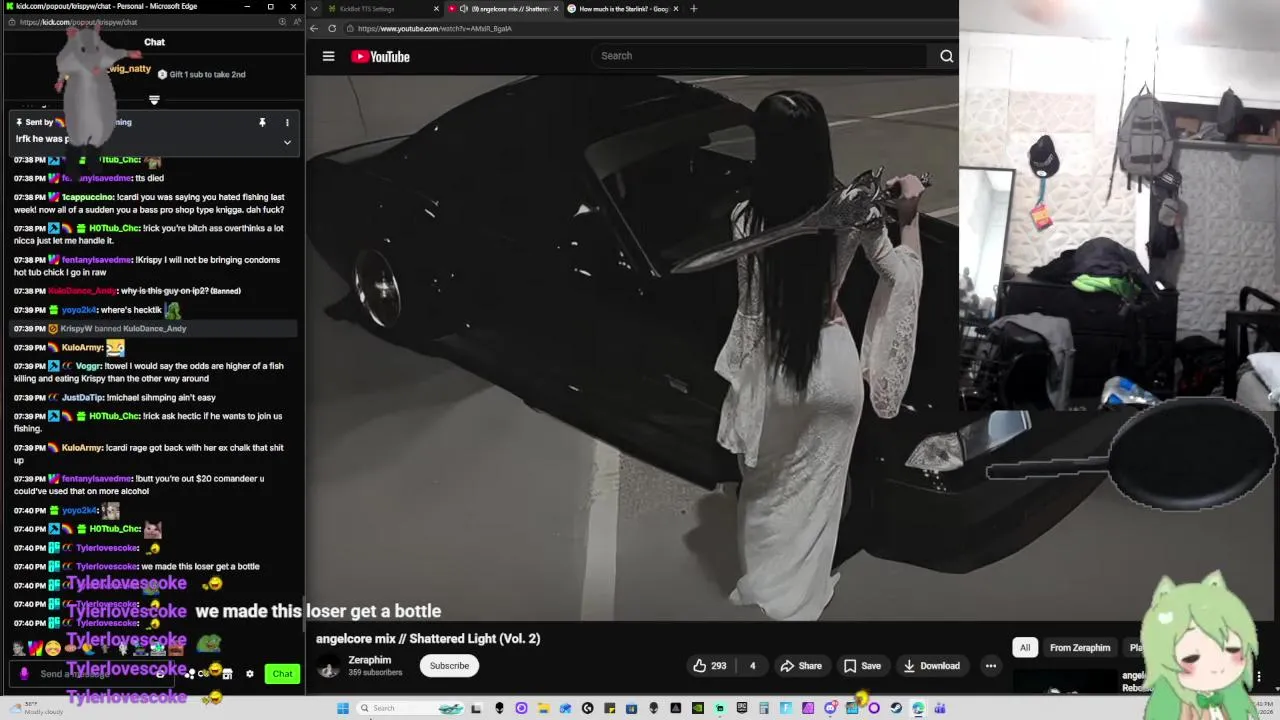The image size is (1280, 720).
Task: Close the Starlink Google tab
Action: [x=676, y=9]
